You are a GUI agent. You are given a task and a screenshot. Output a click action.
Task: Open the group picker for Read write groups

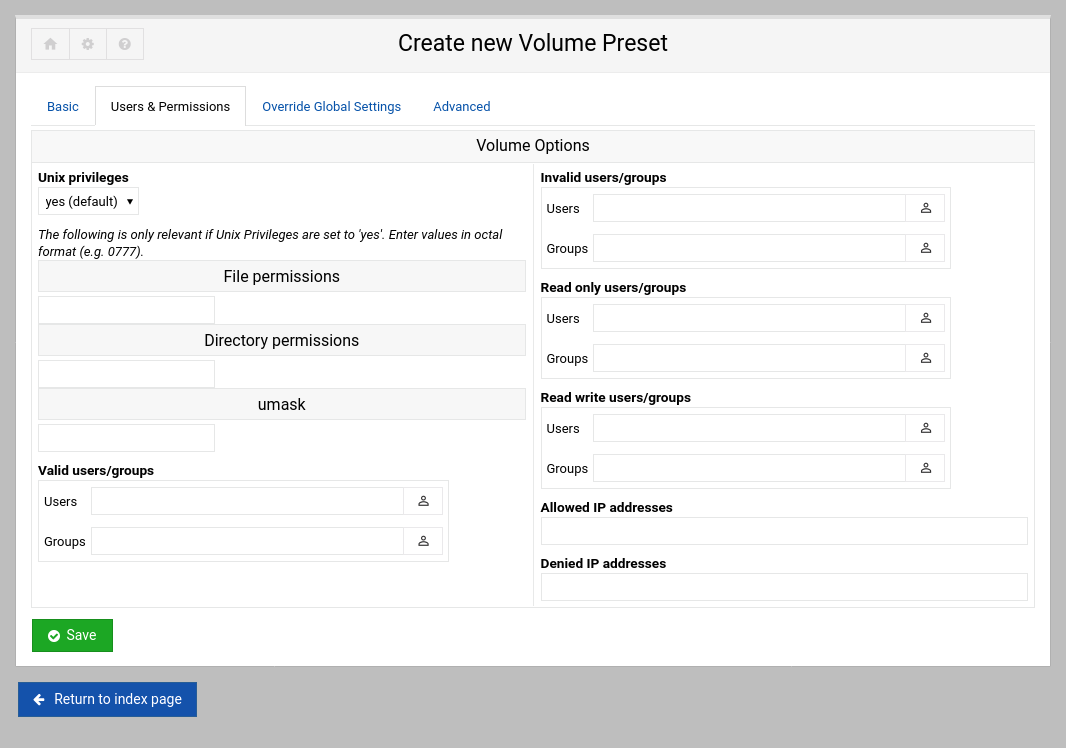click(925, 468)
